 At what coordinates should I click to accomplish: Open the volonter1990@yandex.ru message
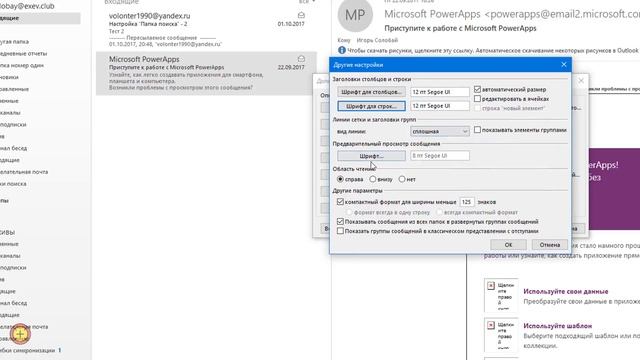click(x=206, y=29)
